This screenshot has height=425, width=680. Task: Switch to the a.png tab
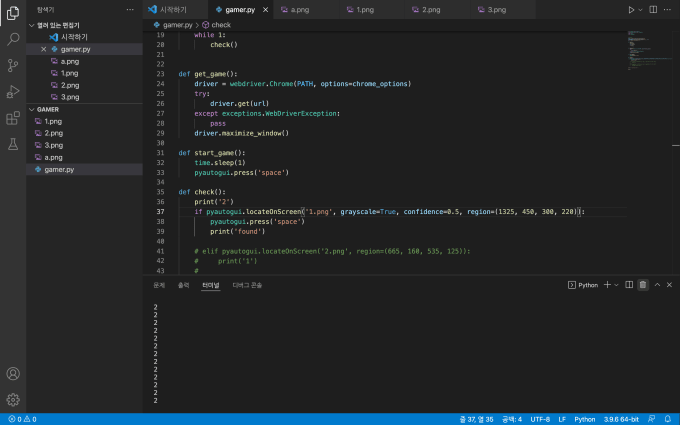(x=306, y=10)
